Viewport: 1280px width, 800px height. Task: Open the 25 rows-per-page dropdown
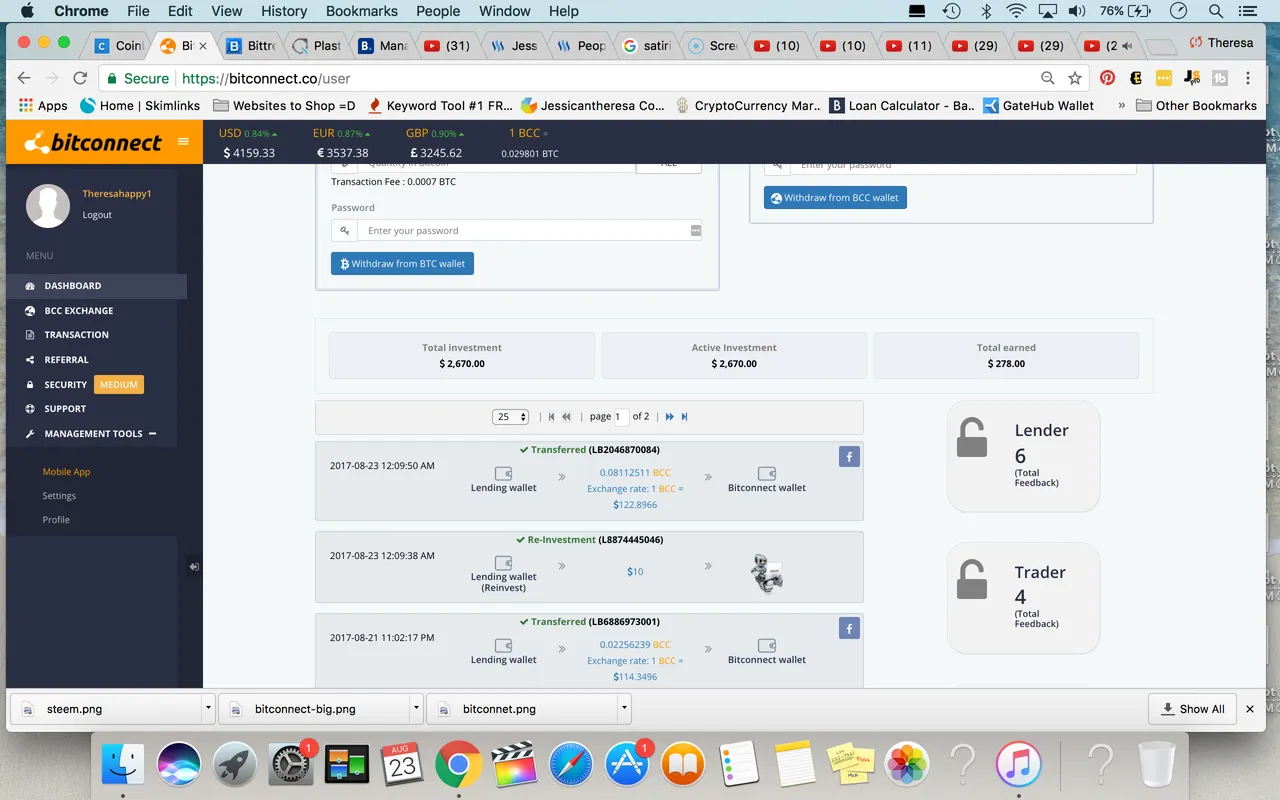pyautogui.click(x=510, y=417)
